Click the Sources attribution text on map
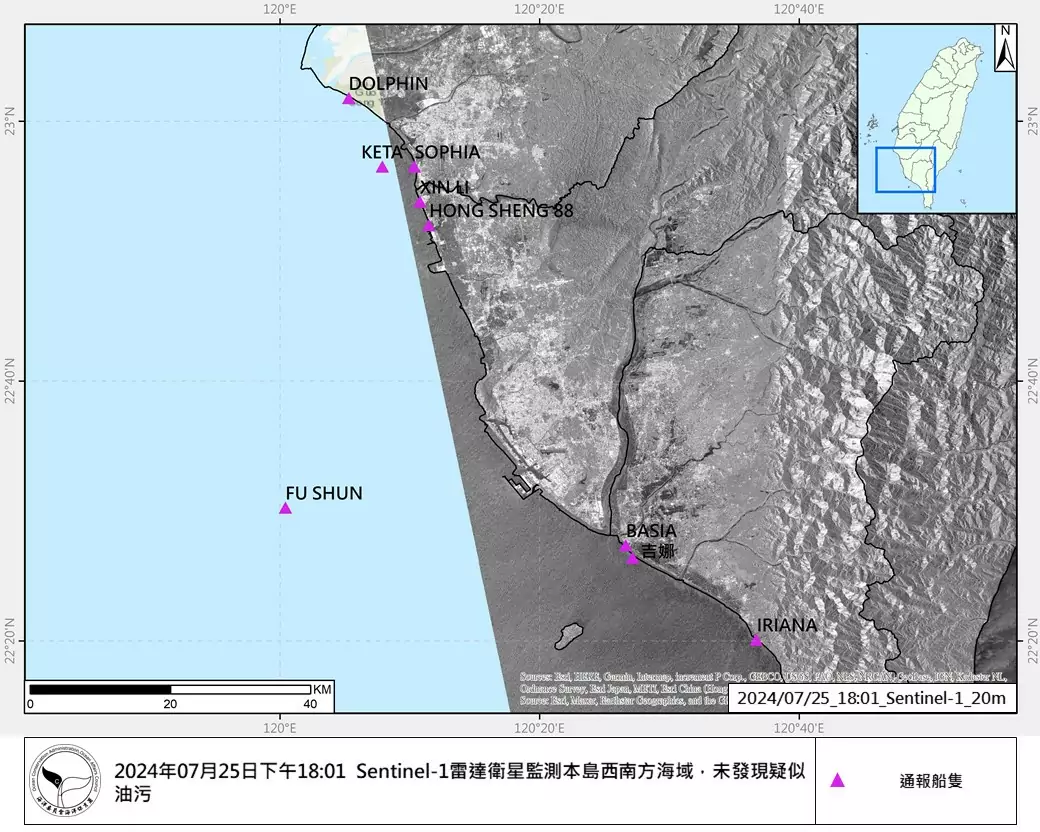 [763, 688]
